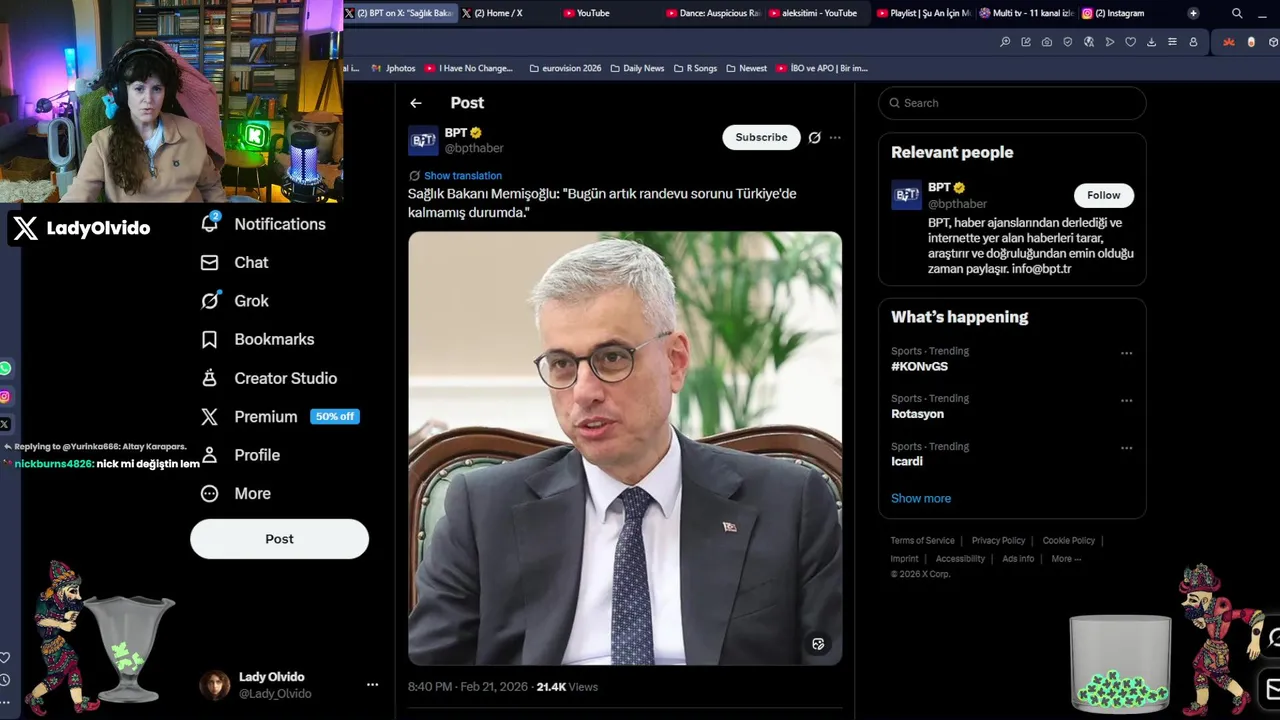The height and width of the screenshot is (720, 1280).
Task: Open Ads info footer link
Action: [x=1018, y=559]
